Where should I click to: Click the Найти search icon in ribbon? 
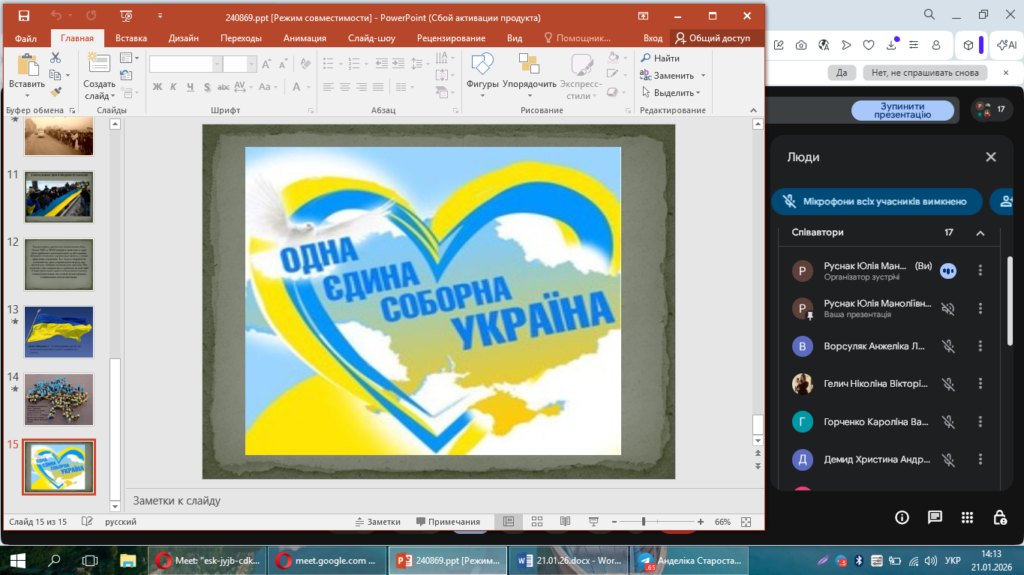click(x=646, y=58)
